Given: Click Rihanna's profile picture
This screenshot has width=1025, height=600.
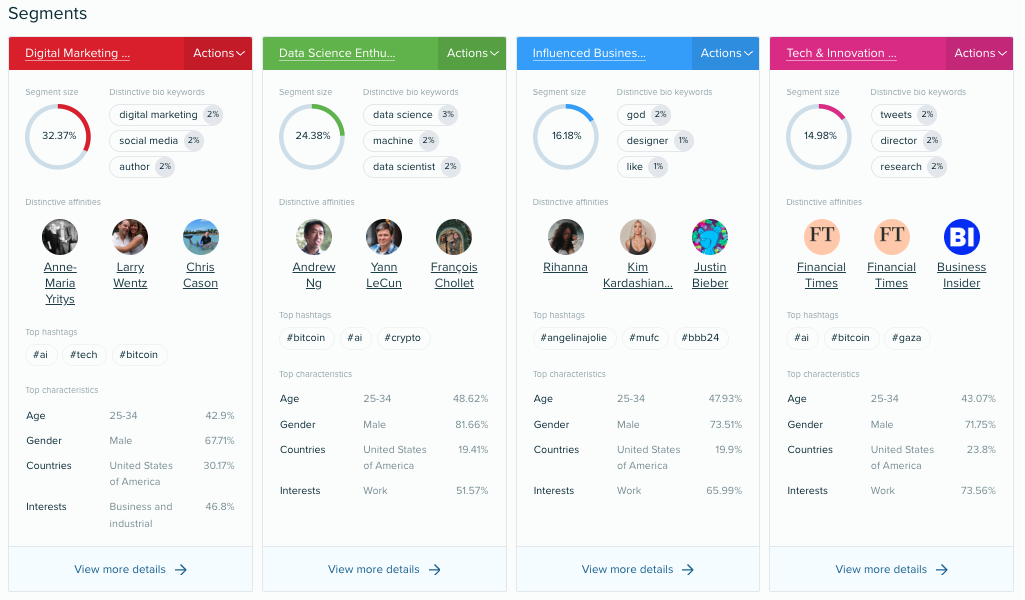Looking at the screenshot, I should 565,236.
